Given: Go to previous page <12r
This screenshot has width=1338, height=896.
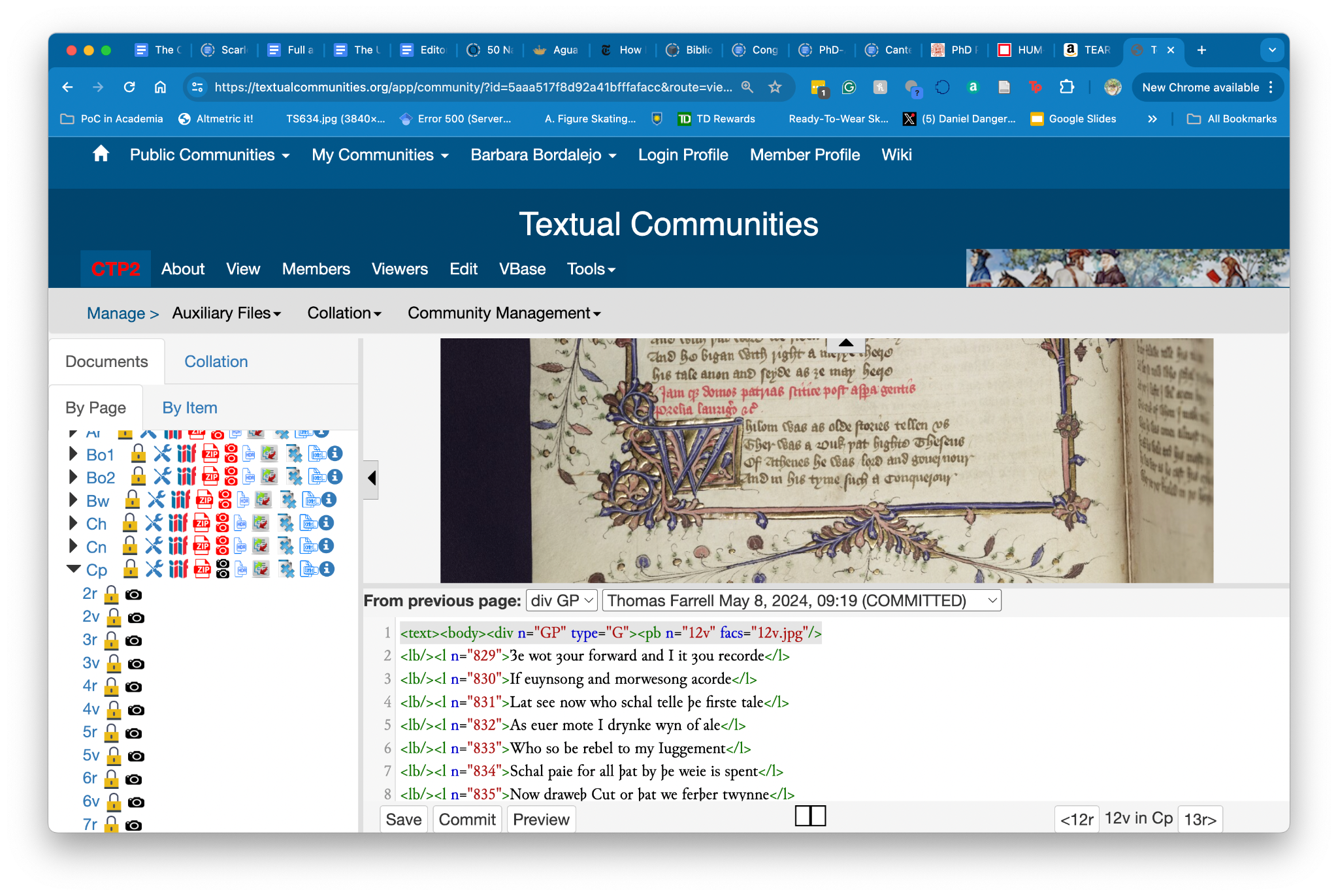Looking at the screenshot, I should (1077, 820).
